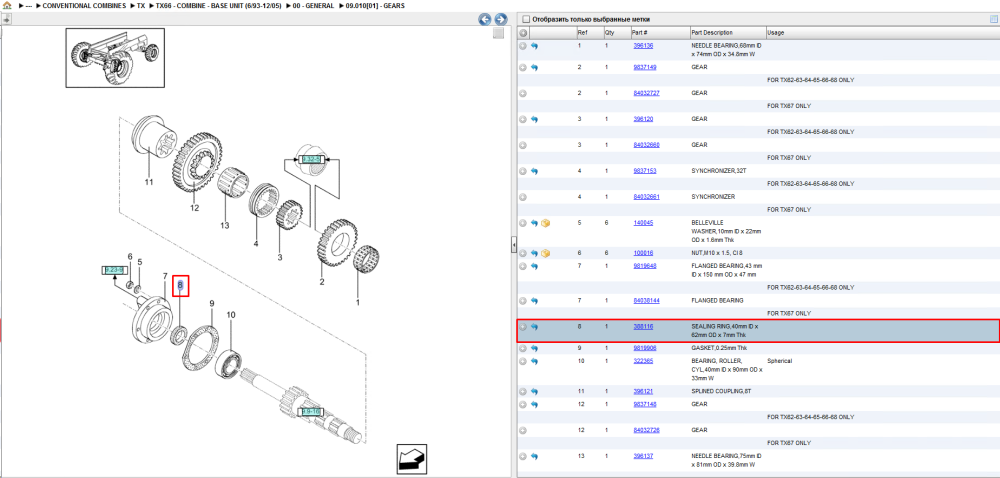Click the box icon for Belleville washer
The height and width of the screenshot is (478, 1000).
point(546,223)
